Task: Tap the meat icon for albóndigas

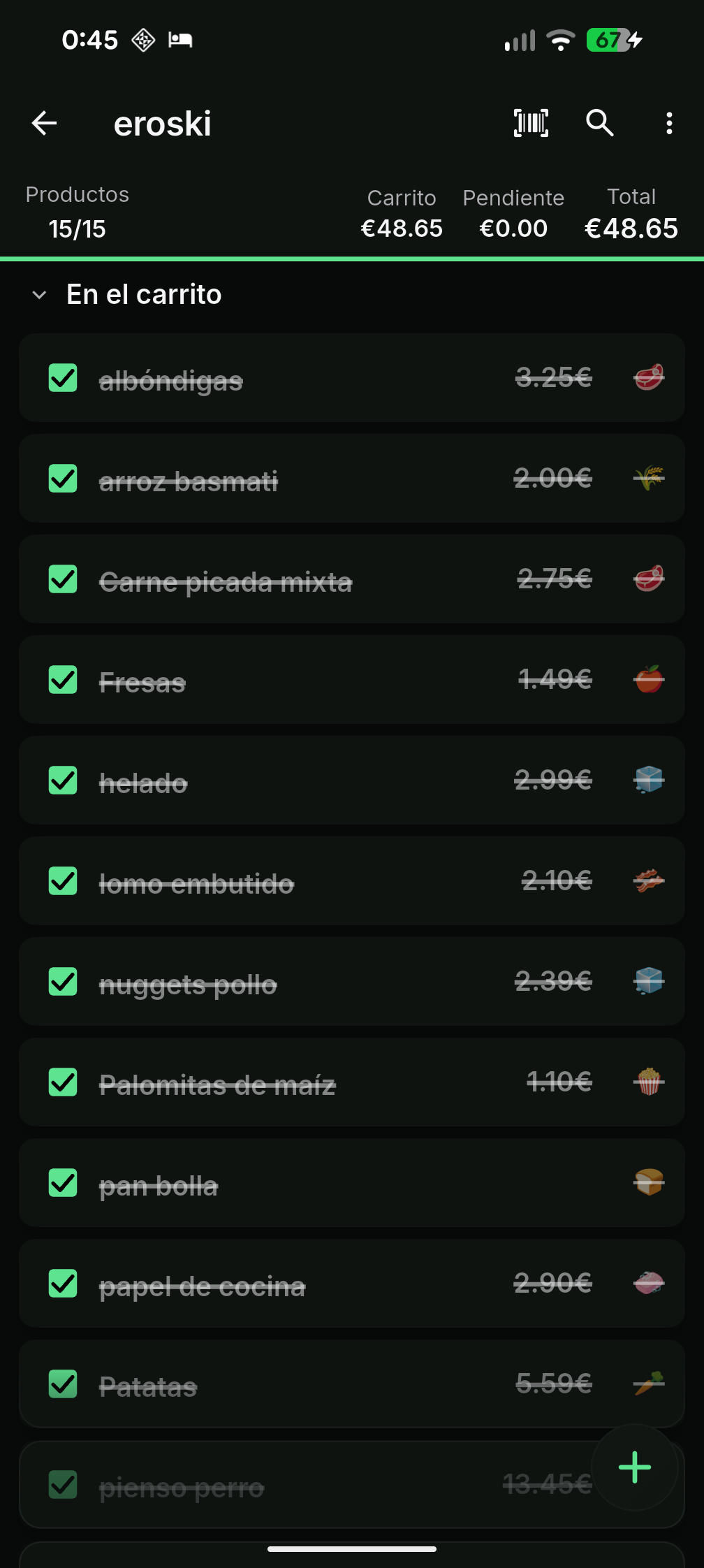Action: (x=649, y=377)
